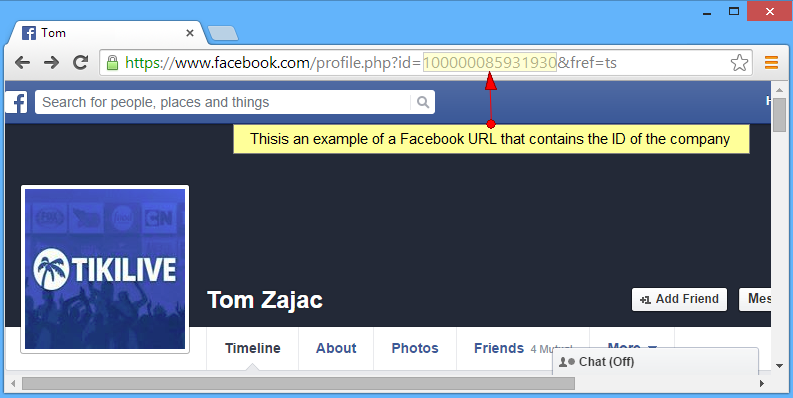Focus the Facebook search input field
Screen dimensions: 793x398
[225, 102]
